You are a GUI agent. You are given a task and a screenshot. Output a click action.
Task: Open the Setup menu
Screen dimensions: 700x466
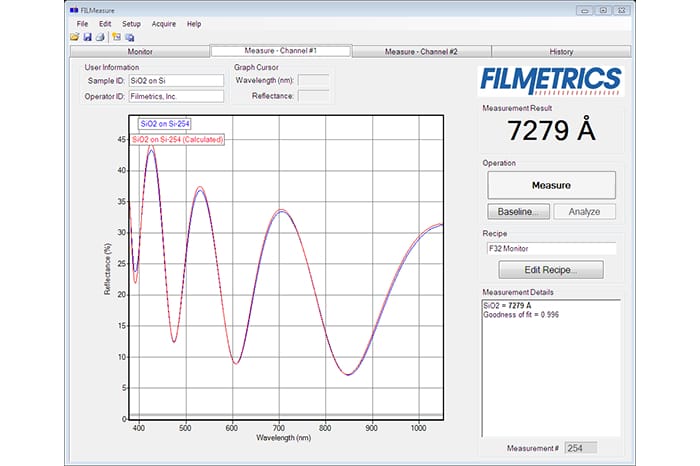131,23
